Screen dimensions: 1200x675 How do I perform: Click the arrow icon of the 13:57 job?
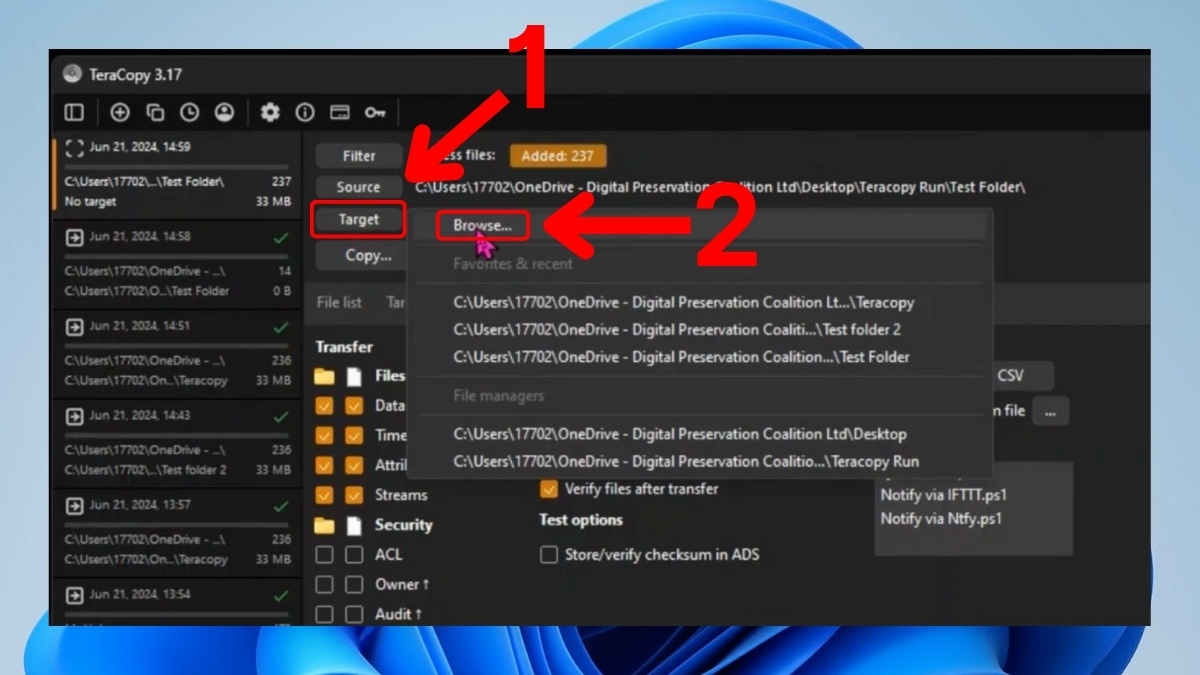[x=74, y=506]
